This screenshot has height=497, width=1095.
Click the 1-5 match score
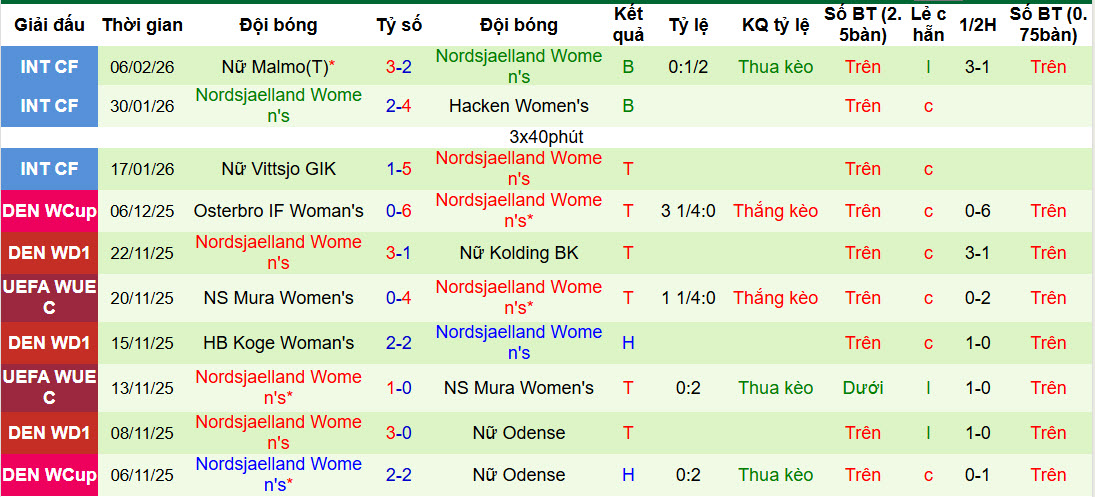tap(399, 169)
